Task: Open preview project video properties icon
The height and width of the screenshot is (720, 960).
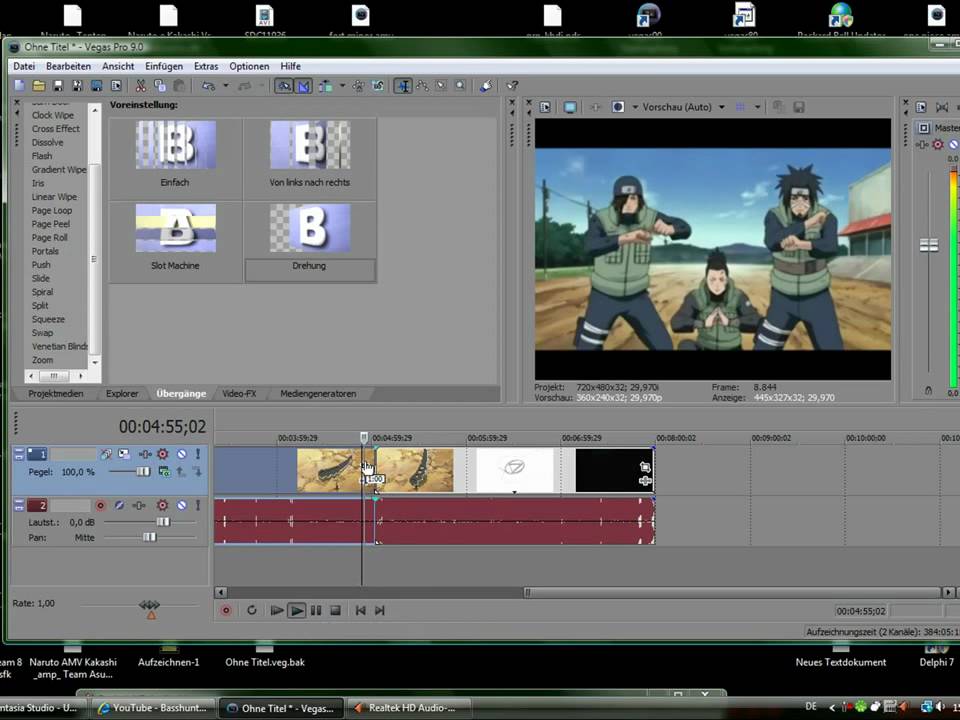Action: (545, 107)
